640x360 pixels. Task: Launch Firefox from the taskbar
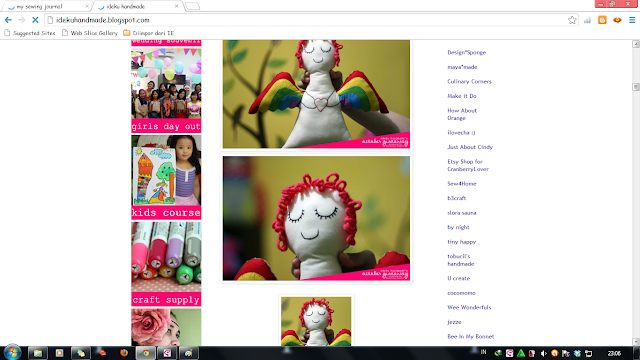[x=124, y=353]
